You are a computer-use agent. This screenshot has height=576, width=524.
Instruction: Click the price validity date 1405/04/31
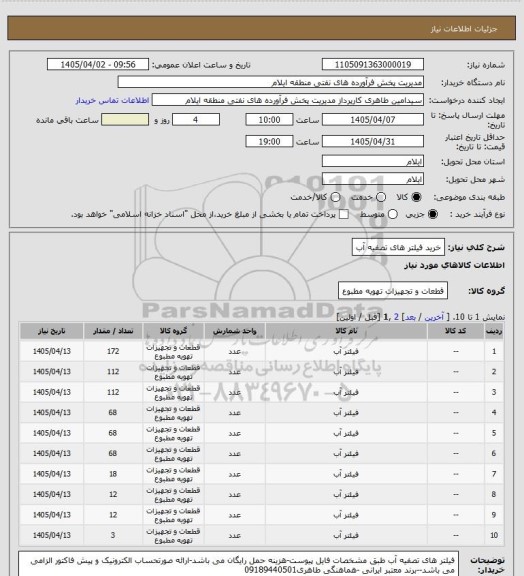coord(373,141)
